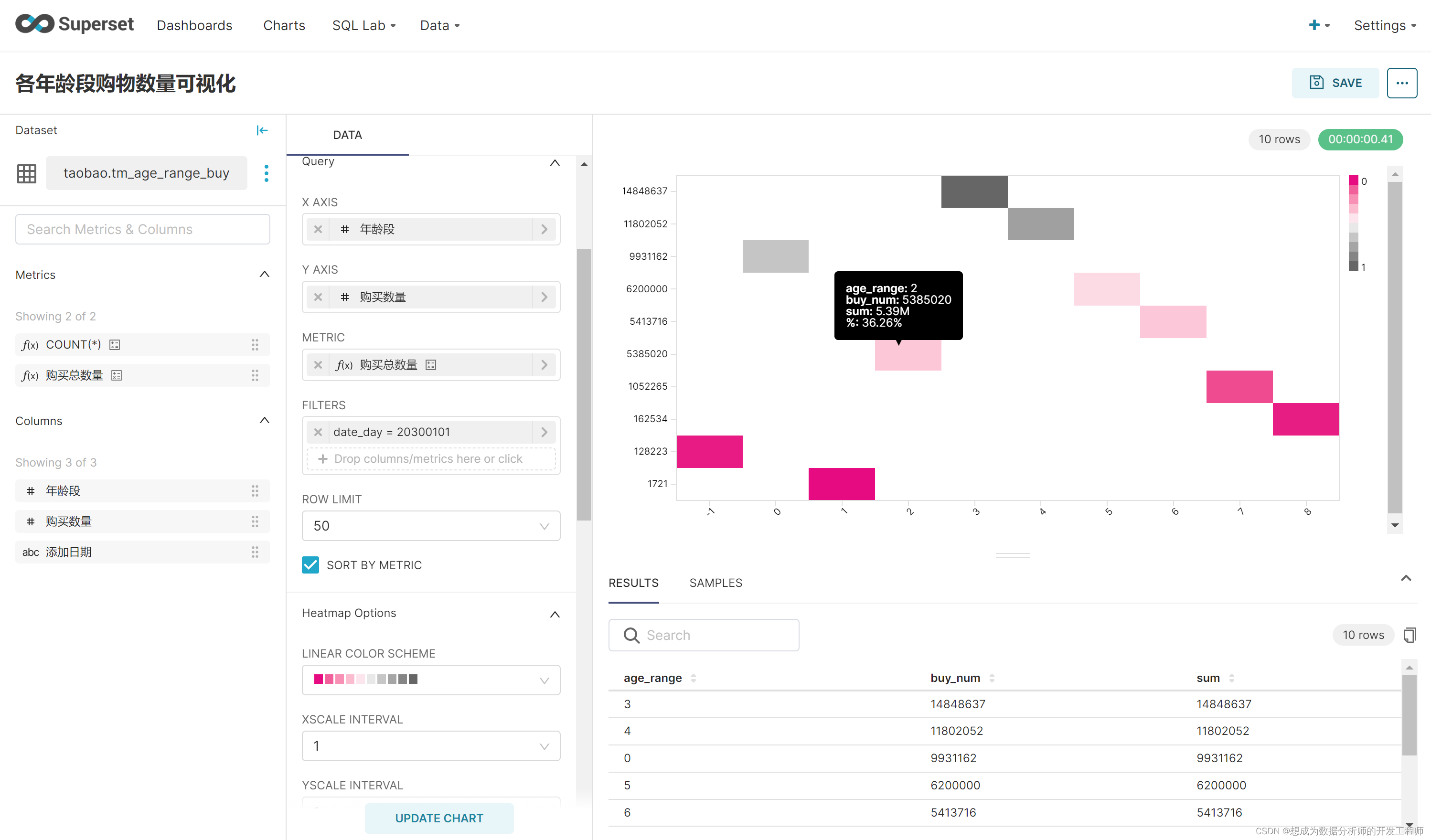Click Search Metrics & Columns field
Screen dimensions: 1431x840
(x=142, y=229)
